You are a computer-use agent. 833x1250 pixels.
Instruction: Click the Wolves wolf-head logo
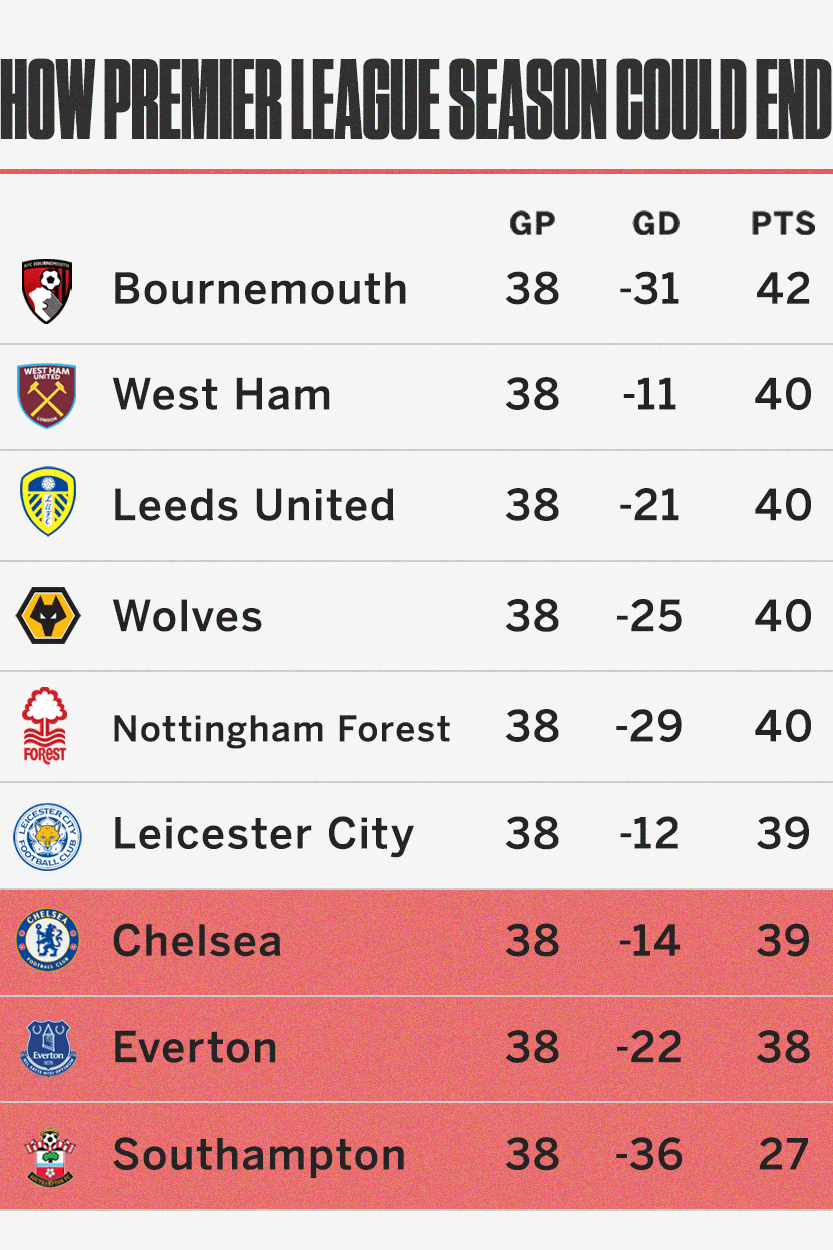pyautogui.click(x=48, y=615)
